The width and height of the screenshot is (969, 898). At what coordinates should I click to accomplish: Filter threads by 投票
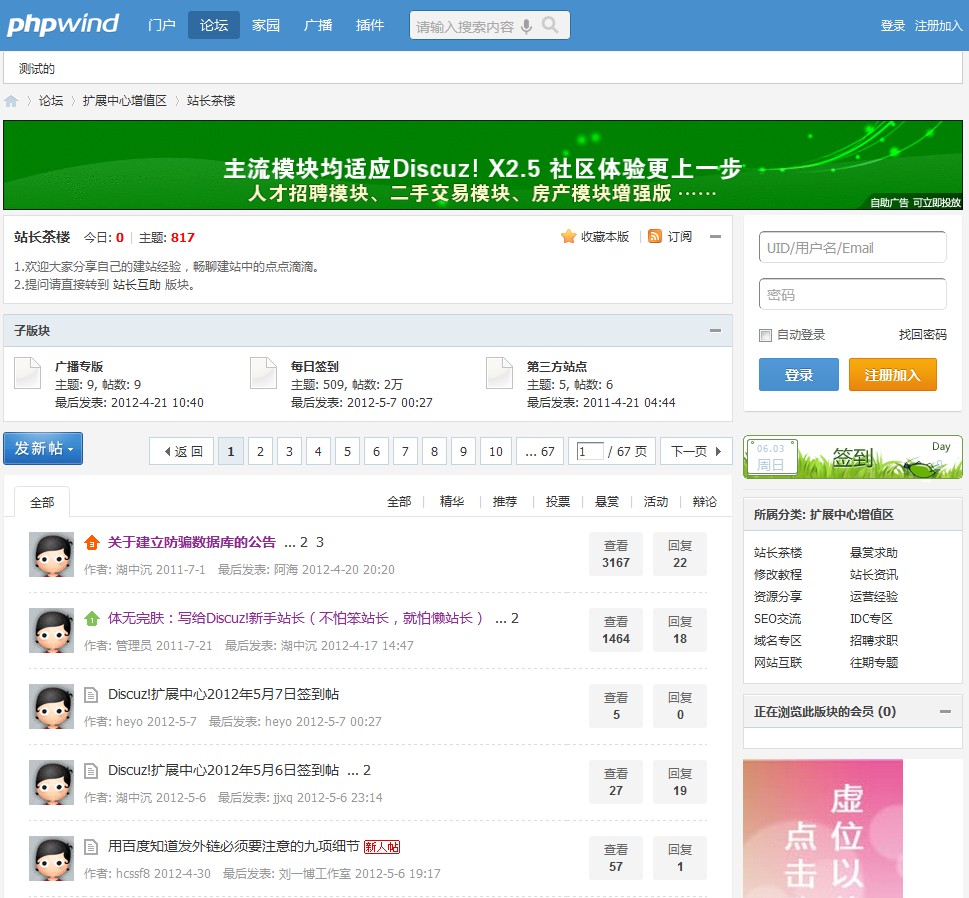557,501
